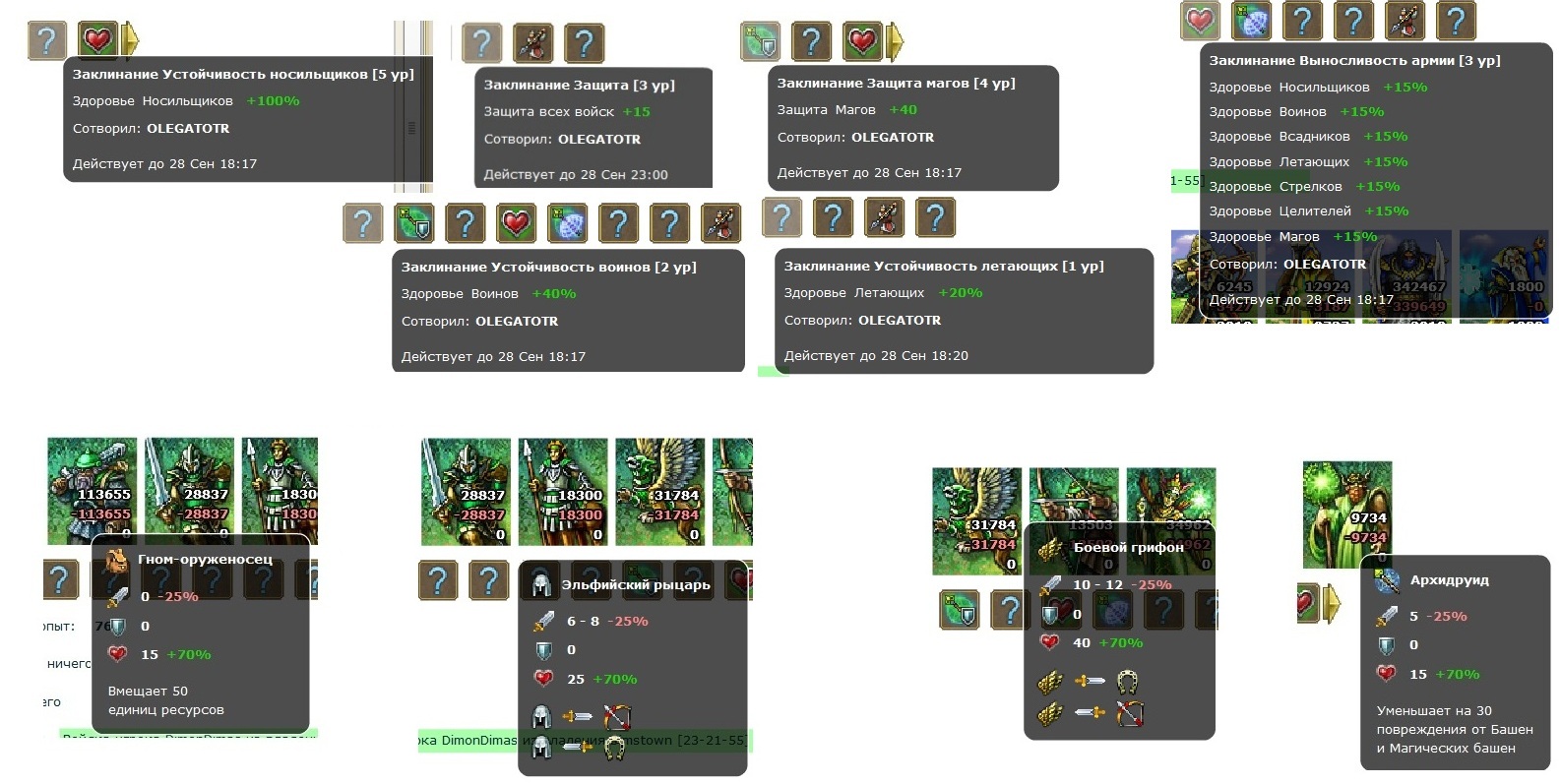
Task: Select the green shield icon beneath the griffin portraits
Action: (960, 610)
